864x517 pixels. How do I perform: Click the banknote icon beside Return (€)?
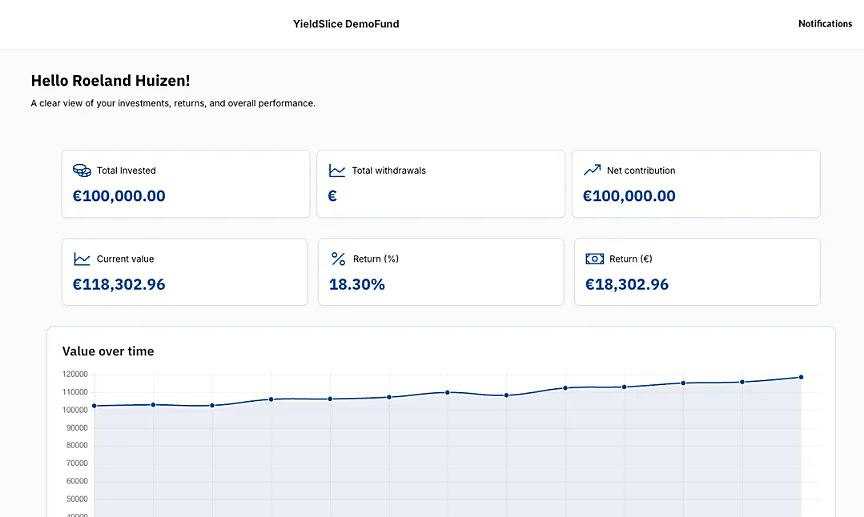[x=595, y=258]
